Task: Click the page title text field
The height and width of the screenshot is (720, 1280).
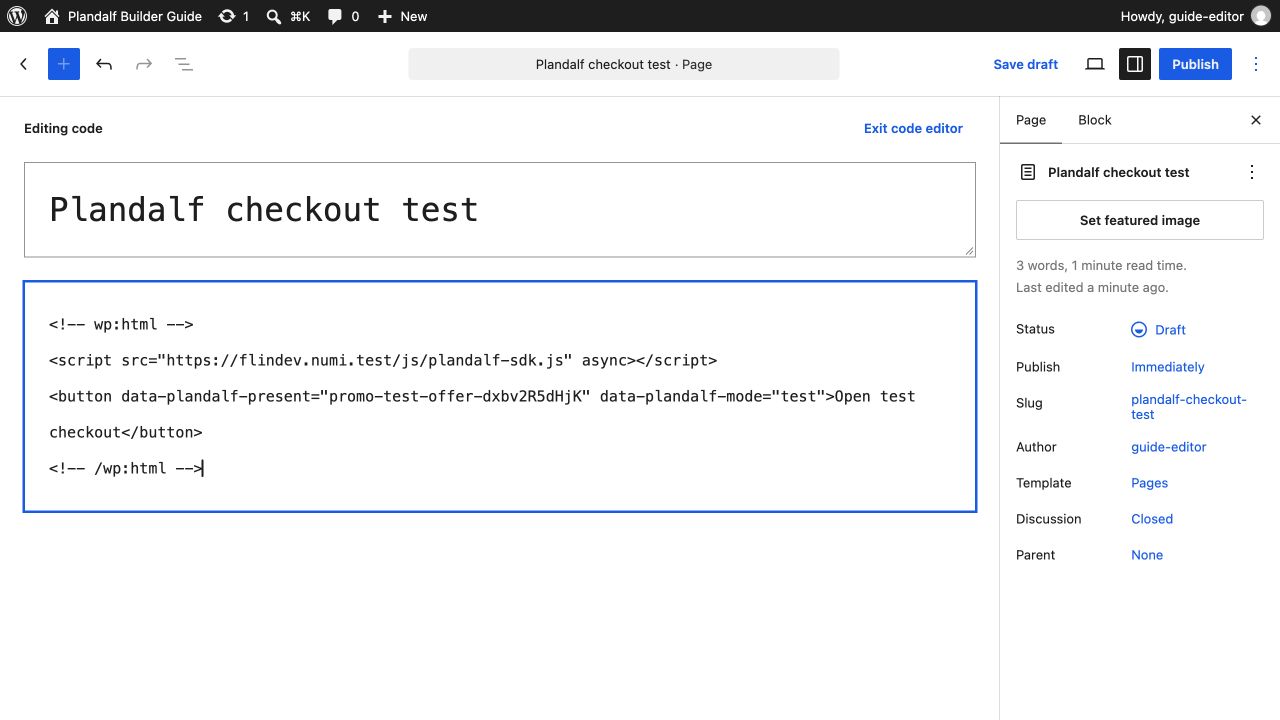Action: [500, 210]
